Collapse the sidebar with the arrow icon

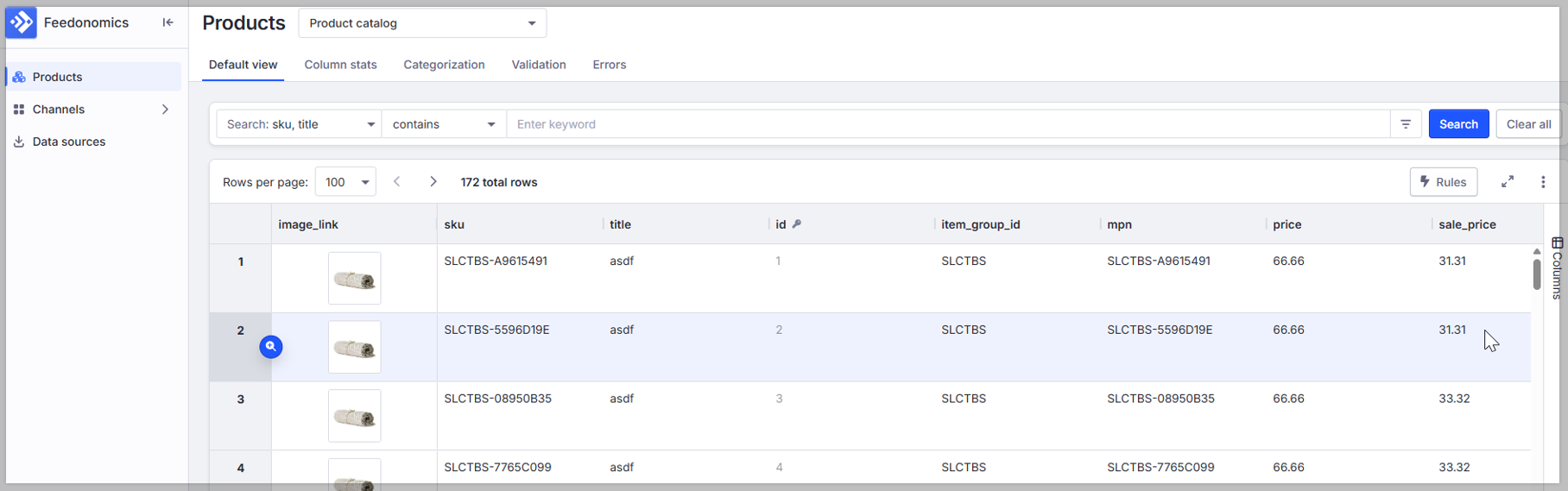pos(168,22)
